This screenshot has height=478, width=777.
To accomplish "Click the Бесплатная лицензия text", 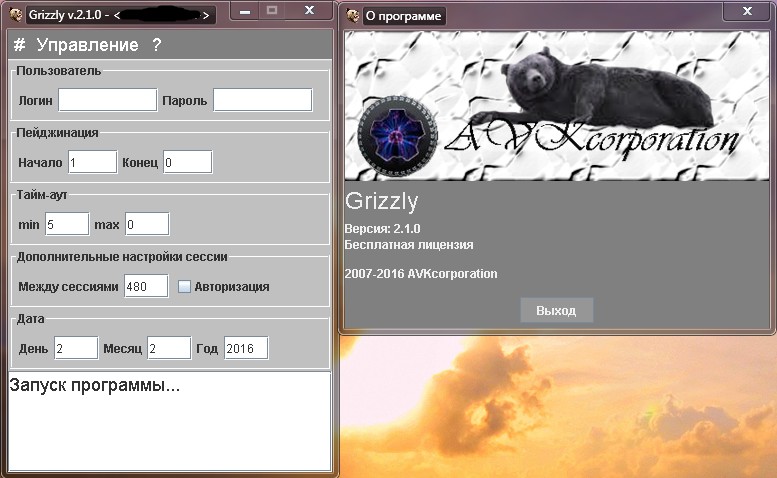I will (409, 245).
